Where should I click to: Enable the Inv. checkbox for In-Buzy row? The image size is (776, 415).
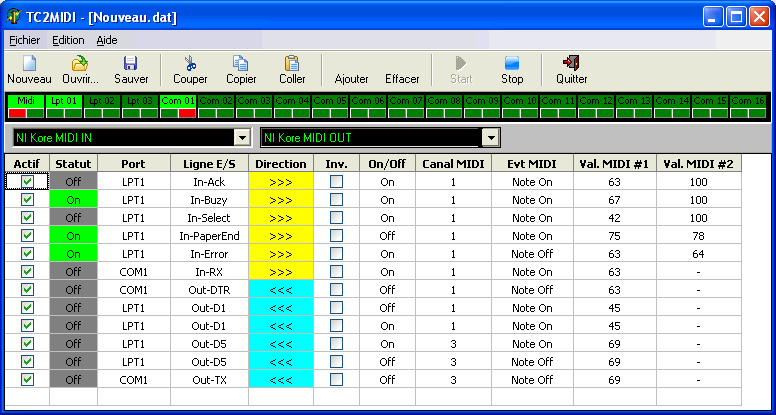point(337,199)
